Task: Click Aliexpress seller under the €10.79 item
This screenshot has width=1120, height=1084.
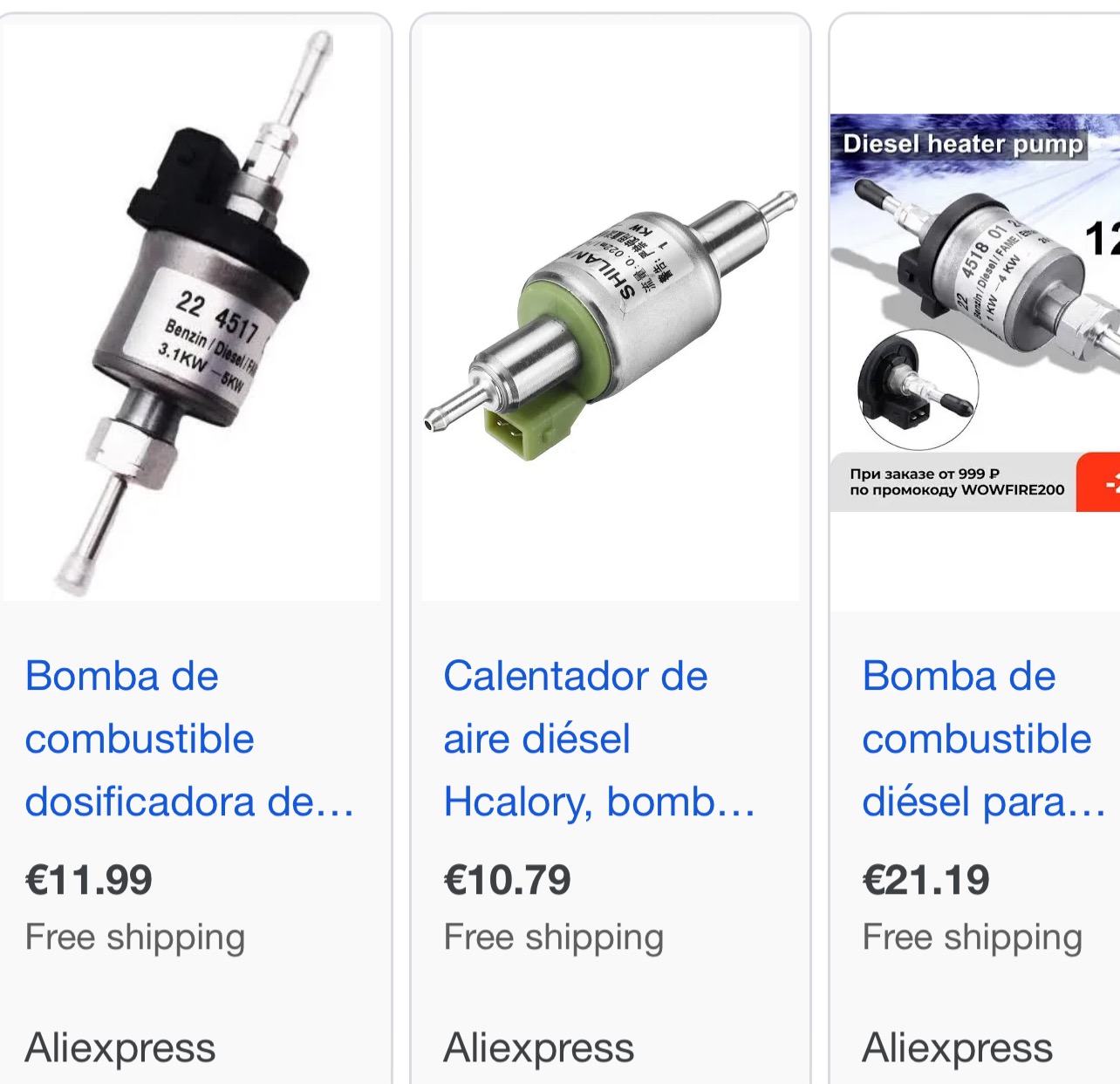Action: click(x=539, y=1047)
